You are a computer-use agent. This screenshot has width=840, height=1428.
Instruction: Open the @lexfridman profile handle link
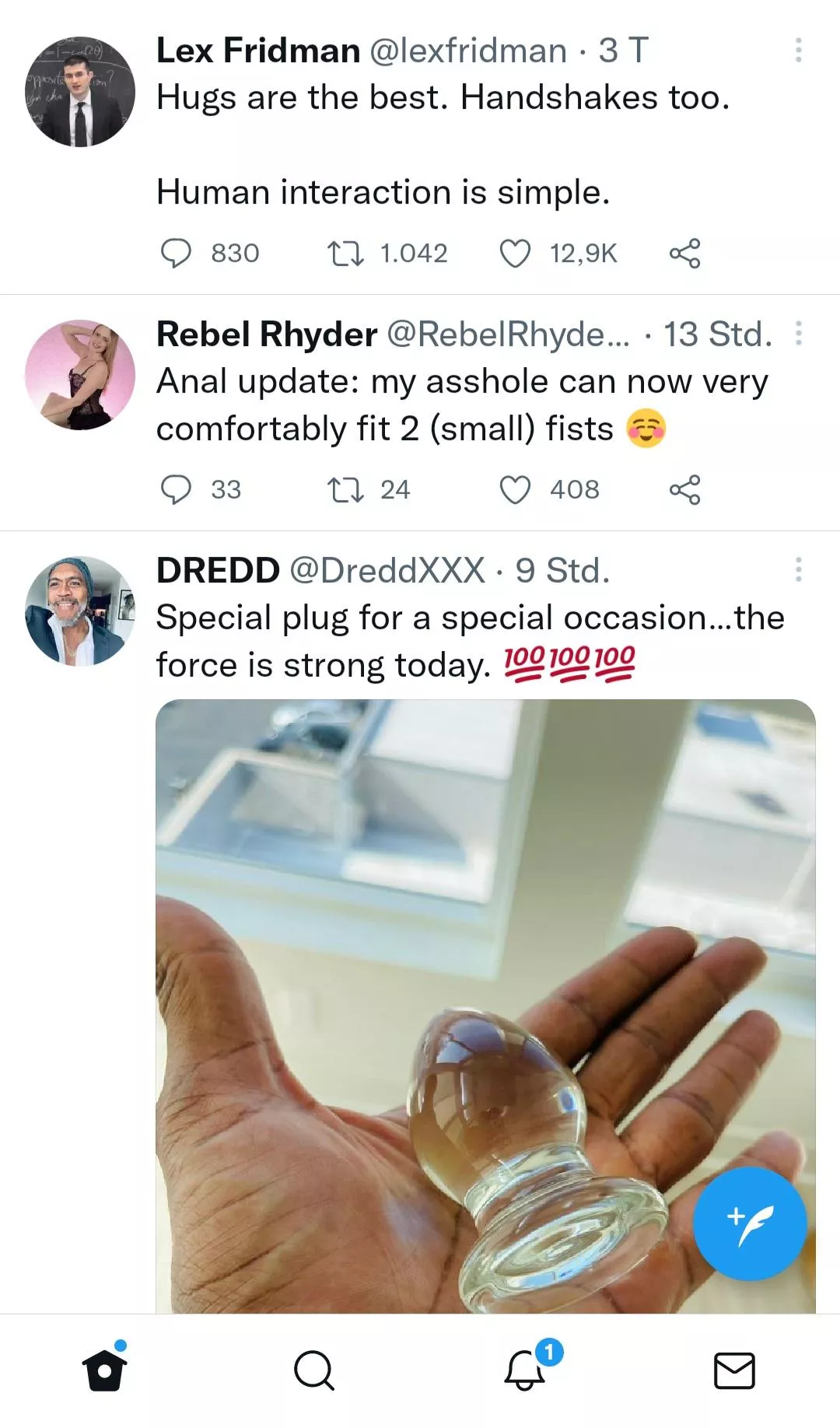tap(467, 51)
